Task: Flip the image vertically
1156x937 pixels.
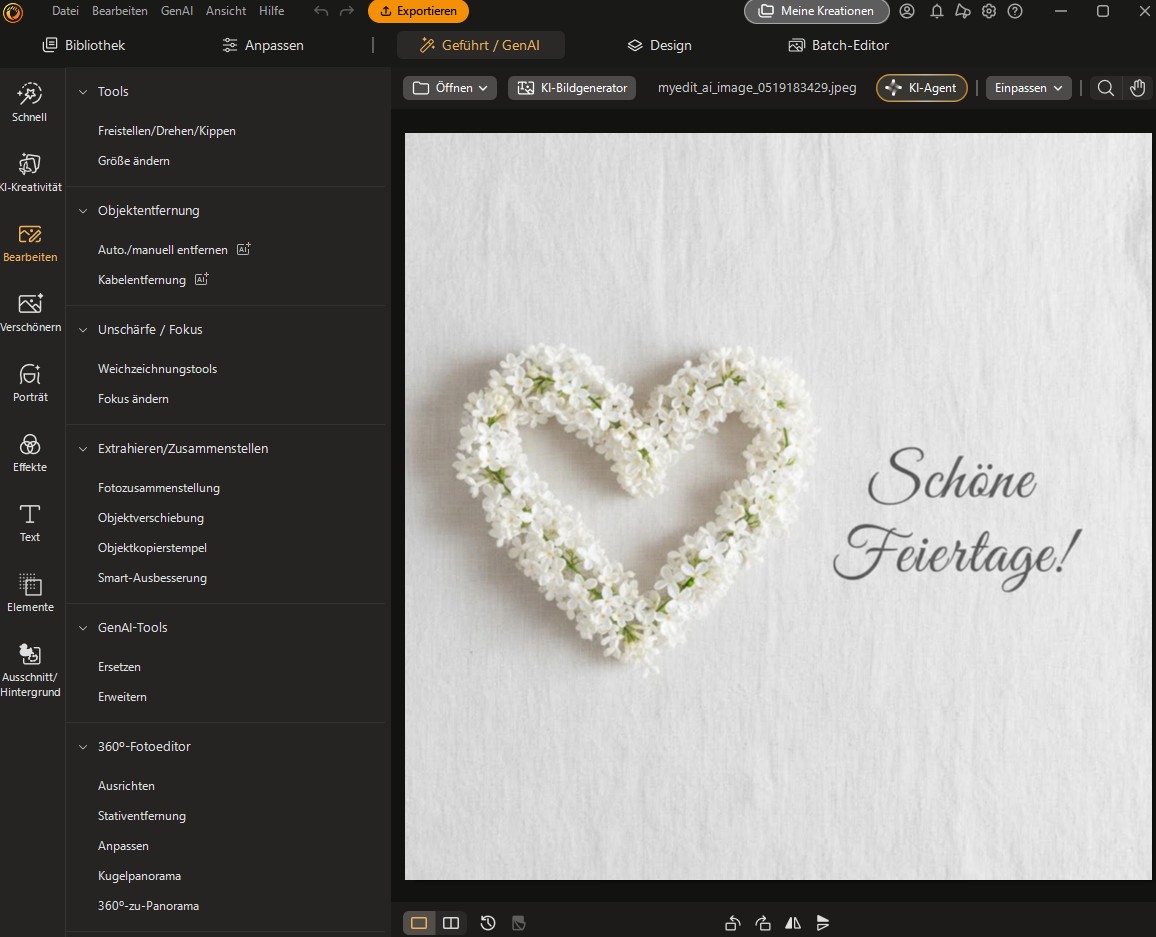Action: pyautogui.click(x=823, y=923)
